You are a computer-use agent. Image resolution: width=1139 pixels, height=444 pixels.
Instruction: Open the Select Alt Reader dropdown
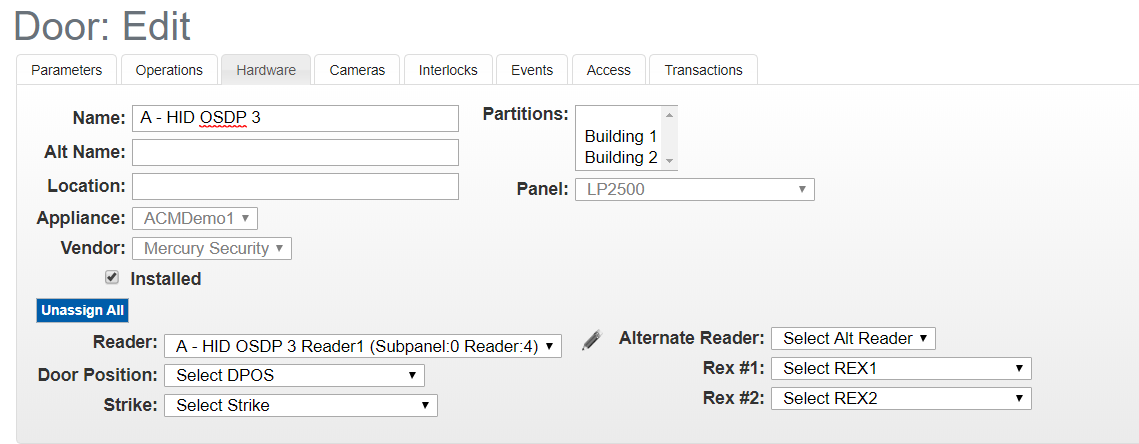click(854, 339)
